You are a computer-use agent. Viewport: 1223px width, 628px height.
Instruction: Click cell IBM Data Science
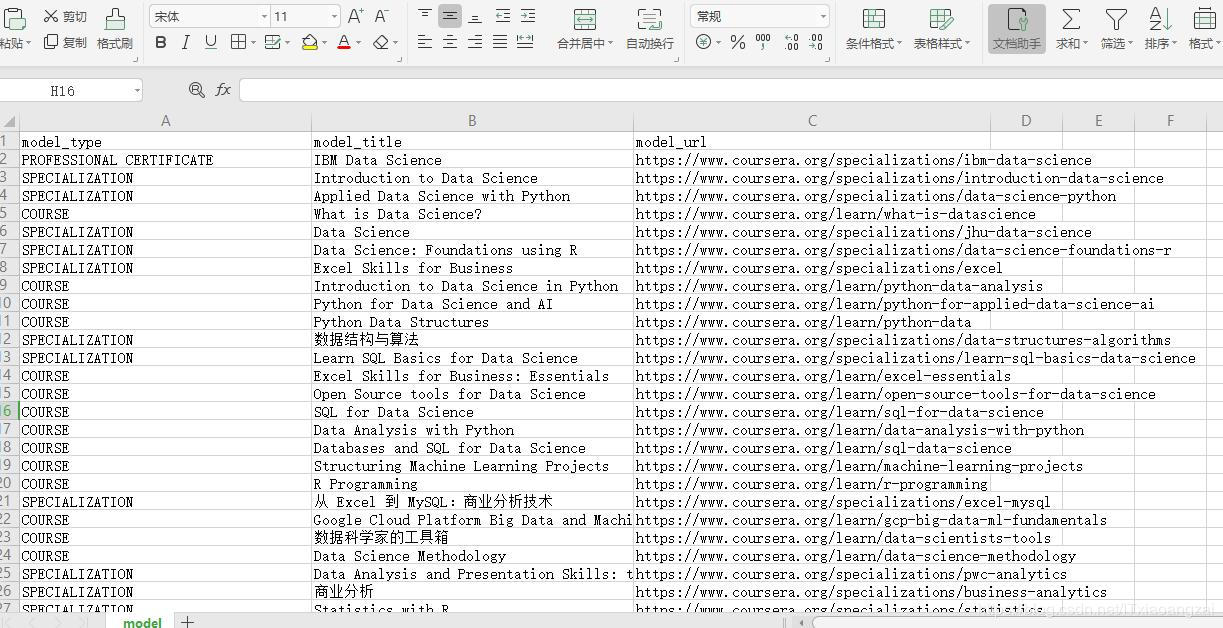472,160
